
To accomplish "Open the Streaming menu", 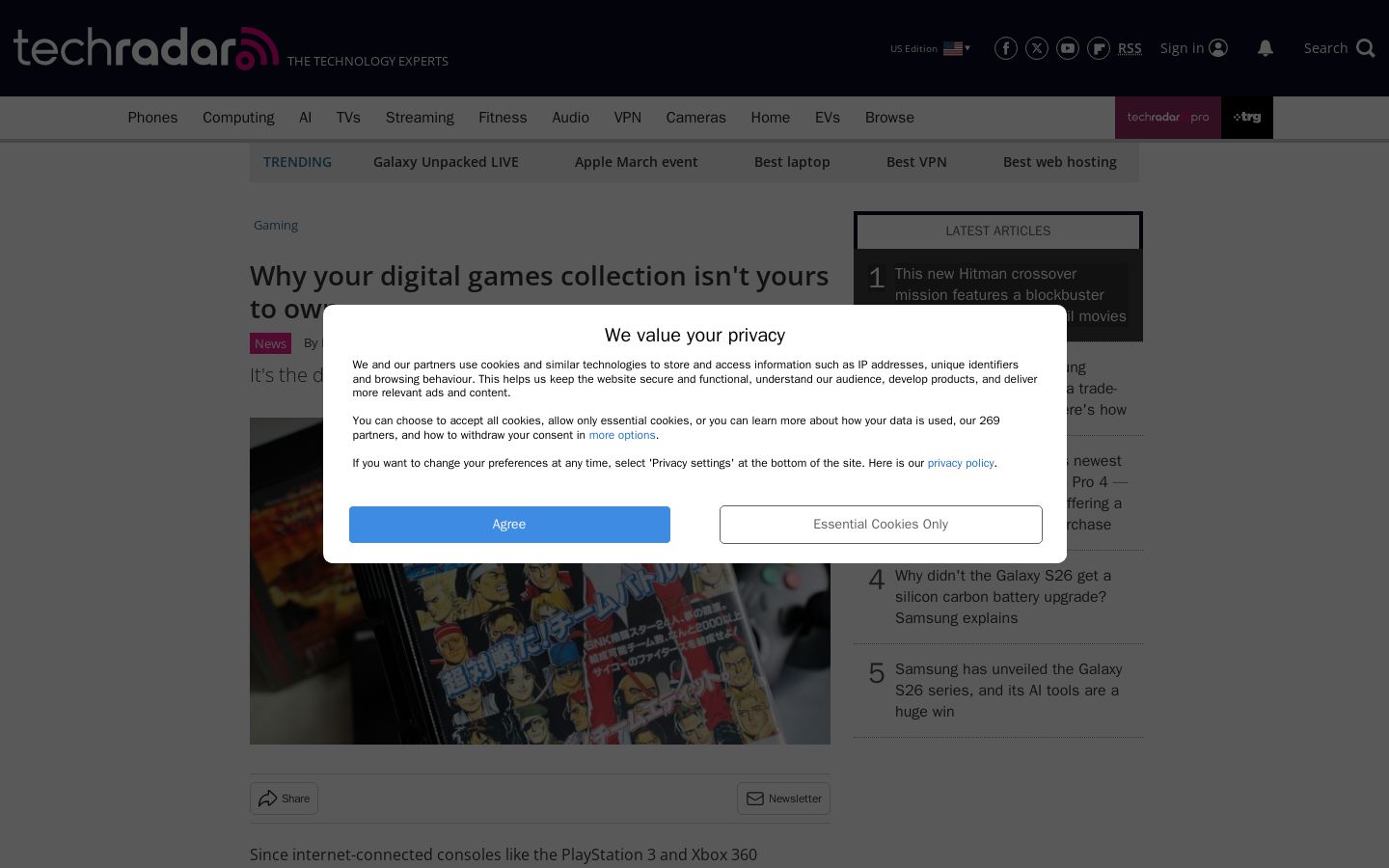I will (x=420, y=118).
